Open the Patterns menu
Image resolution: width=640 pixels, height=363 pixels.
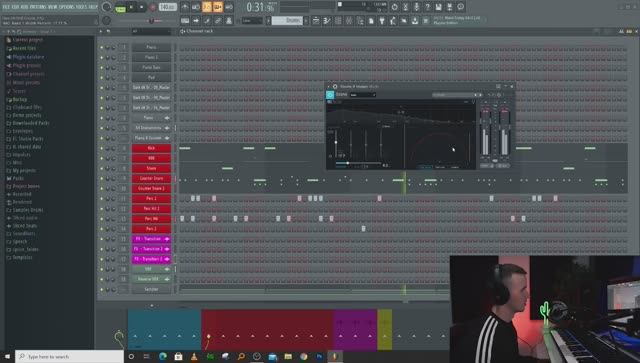(38, 7)
